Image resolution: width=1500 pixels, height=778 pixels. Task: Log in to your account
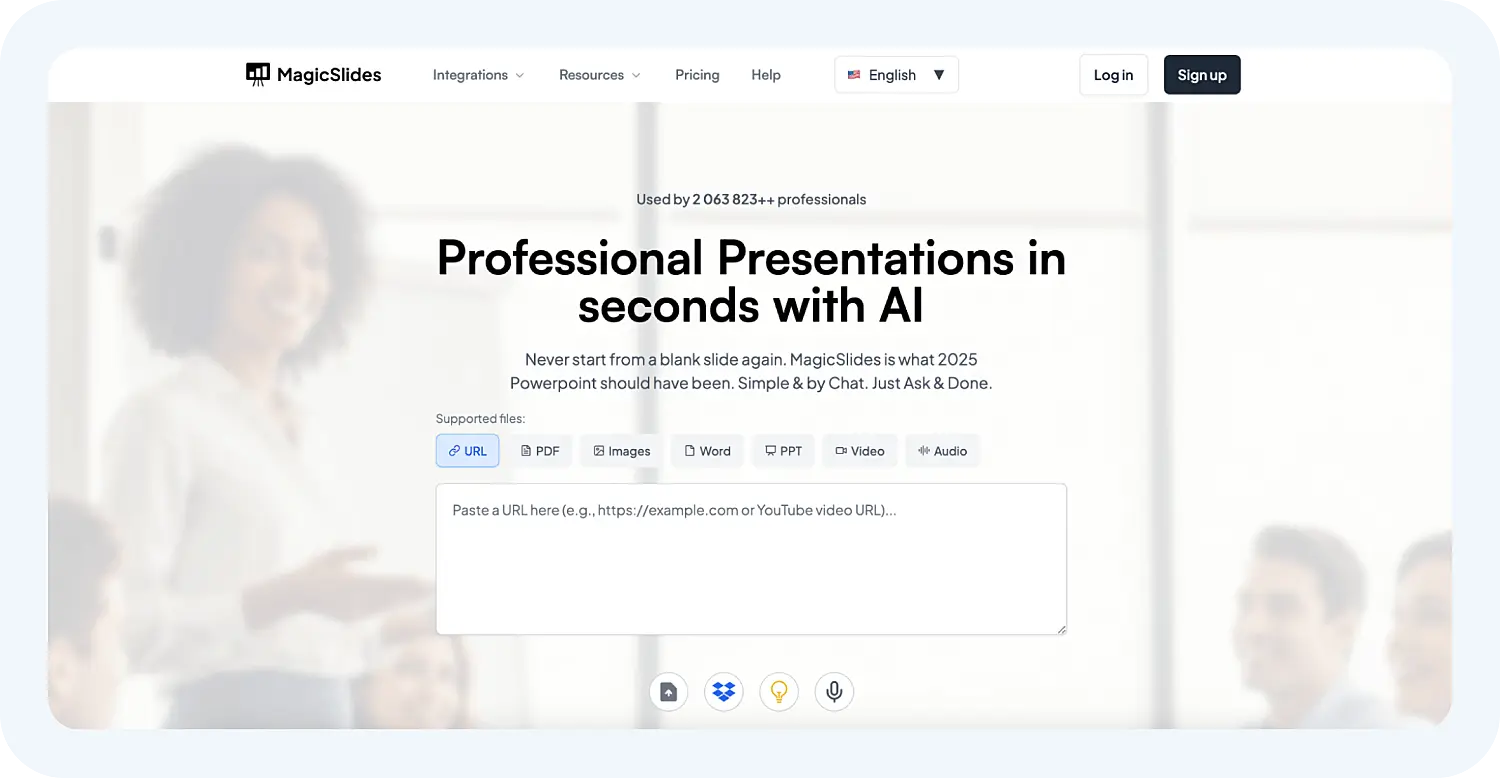pyautogui.click(x=1113, y=74)
